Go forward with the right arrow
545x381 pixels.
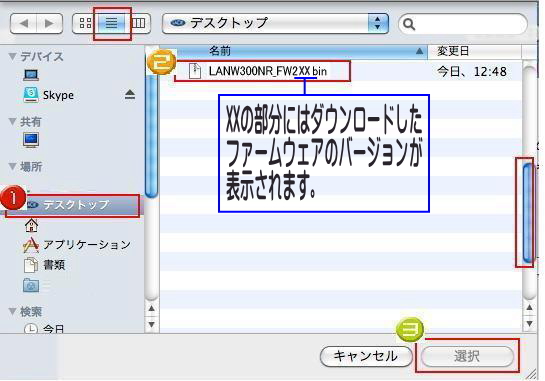(49, 24)
